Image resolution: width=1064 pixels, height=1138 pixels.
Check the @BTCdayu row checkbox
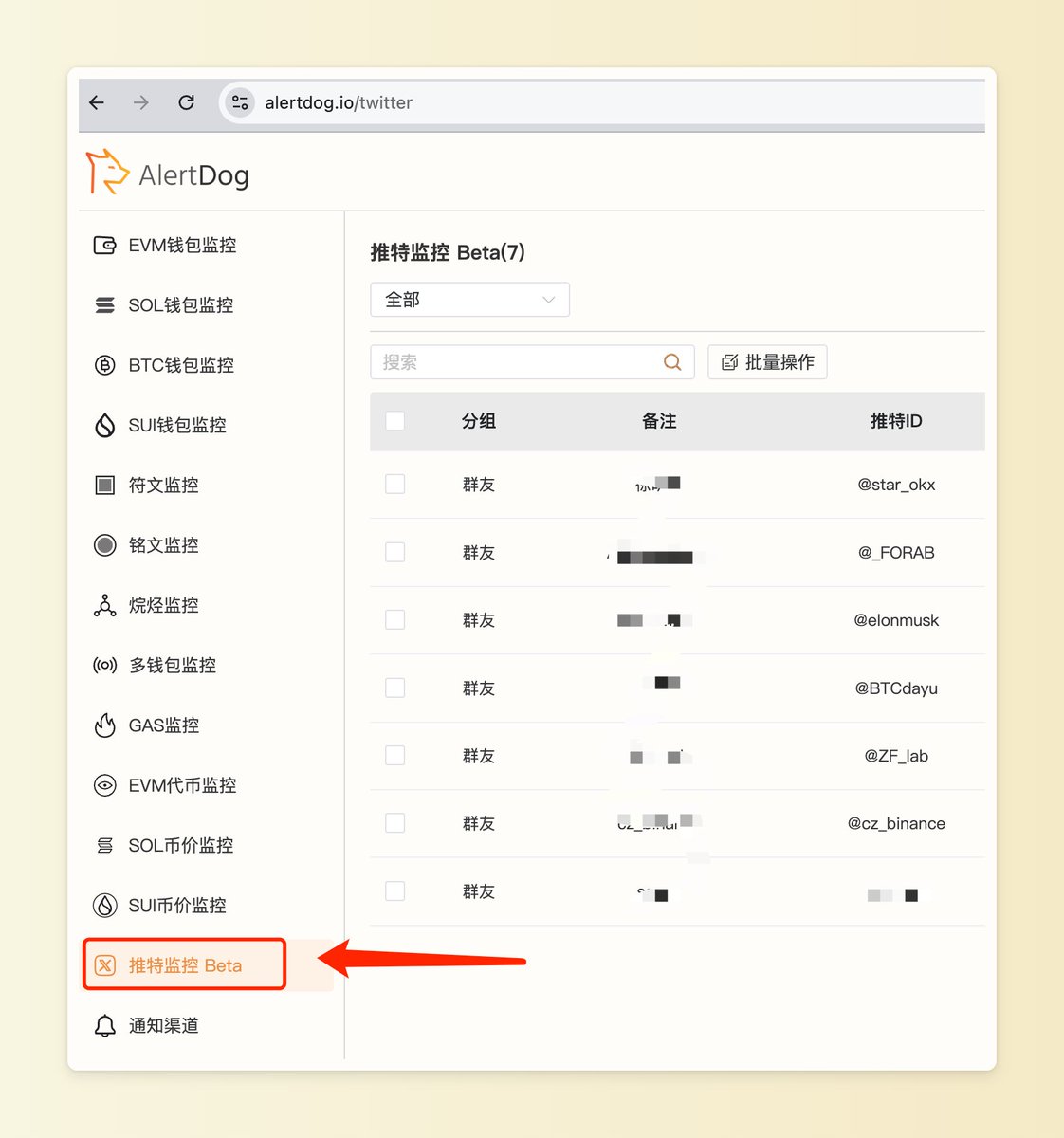pyautogui.click(x=395, y=688)
